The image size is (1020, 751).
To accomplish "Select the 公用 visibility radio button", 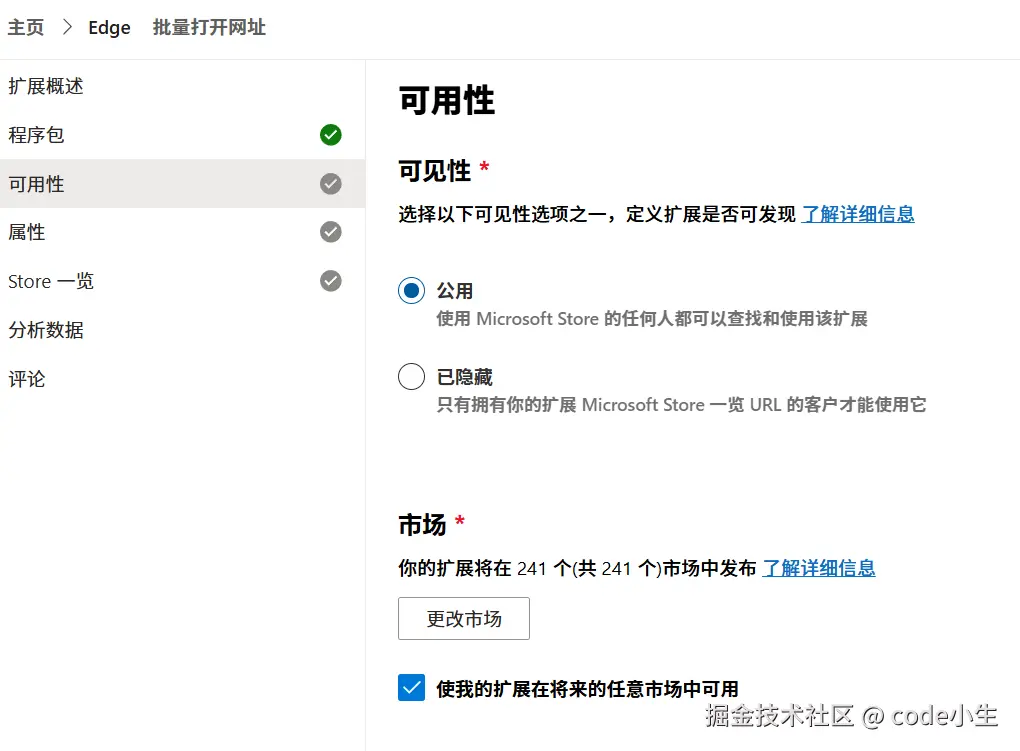I will 411,291.
